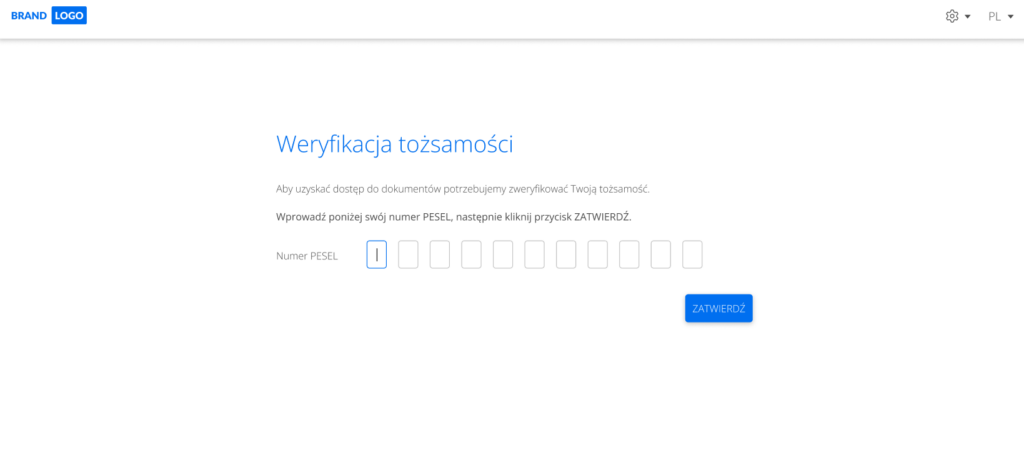This screenshot has width=1024, height=452.
Task: Click the instruction text mentioning ZATWIERDŹ
Action: click(453, 216)
